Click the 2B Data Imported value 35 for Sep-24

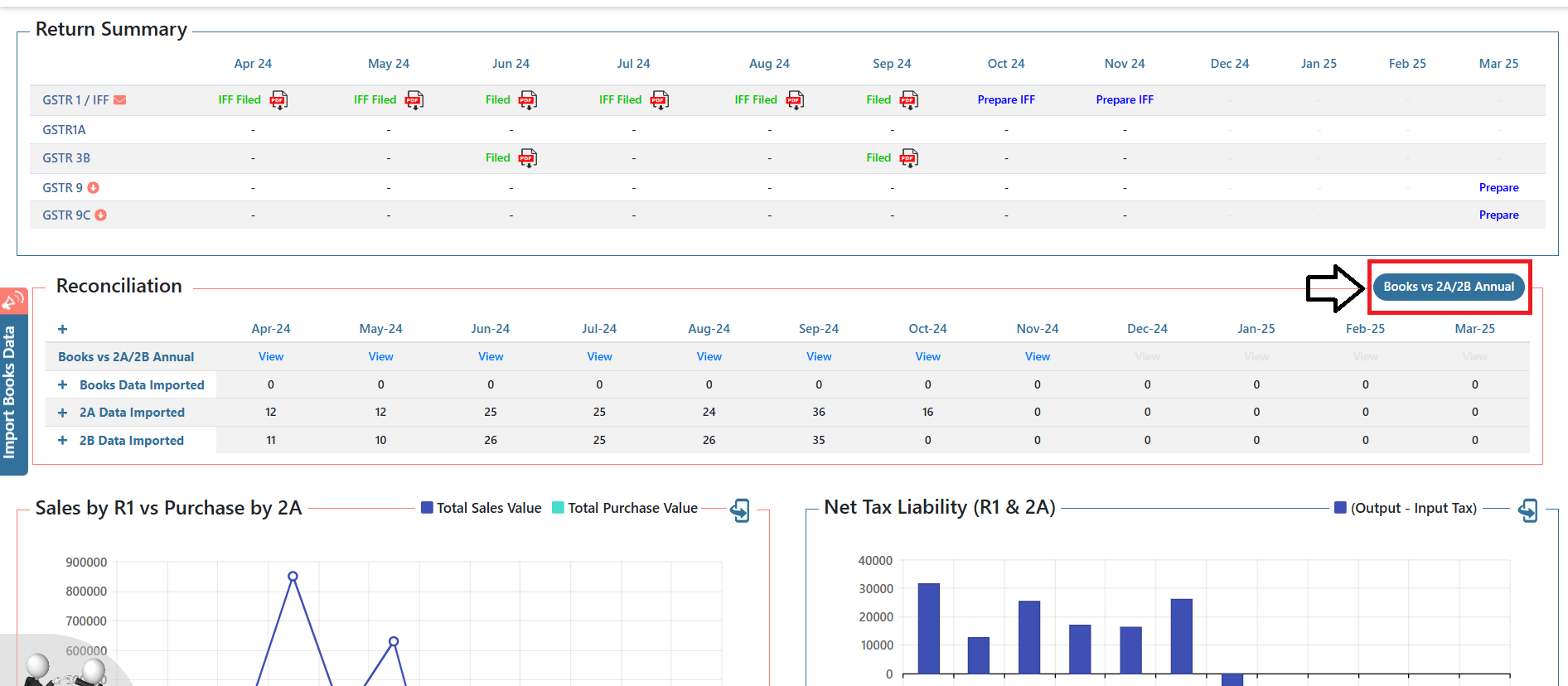[x=819, y=441]
